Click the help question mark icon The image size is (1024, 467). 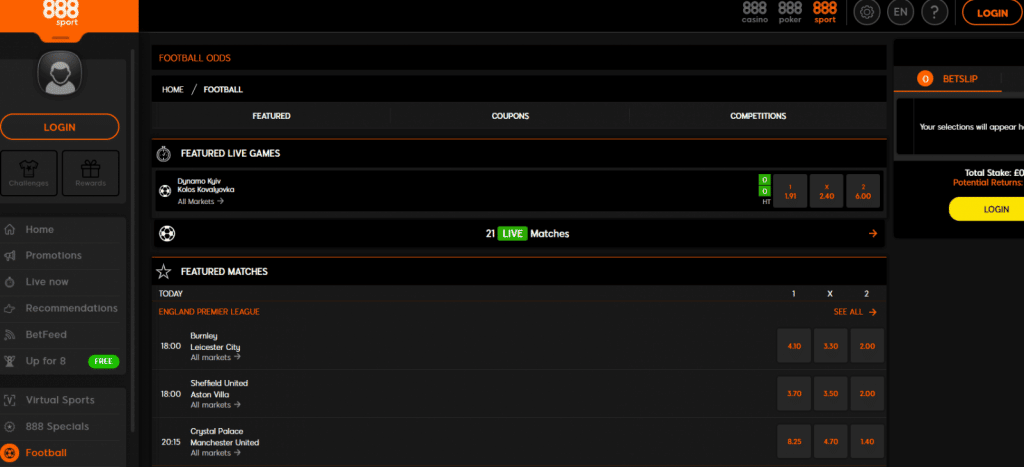point(933,13)
